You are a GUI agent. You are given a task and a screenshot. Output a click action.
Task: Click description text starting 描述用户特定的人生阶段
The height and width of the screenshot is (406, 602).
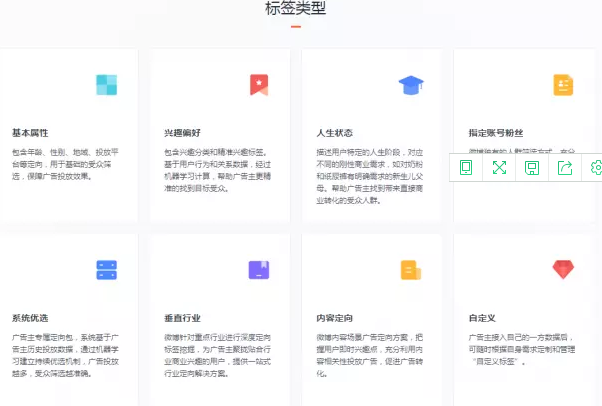[x=369, y=176]
